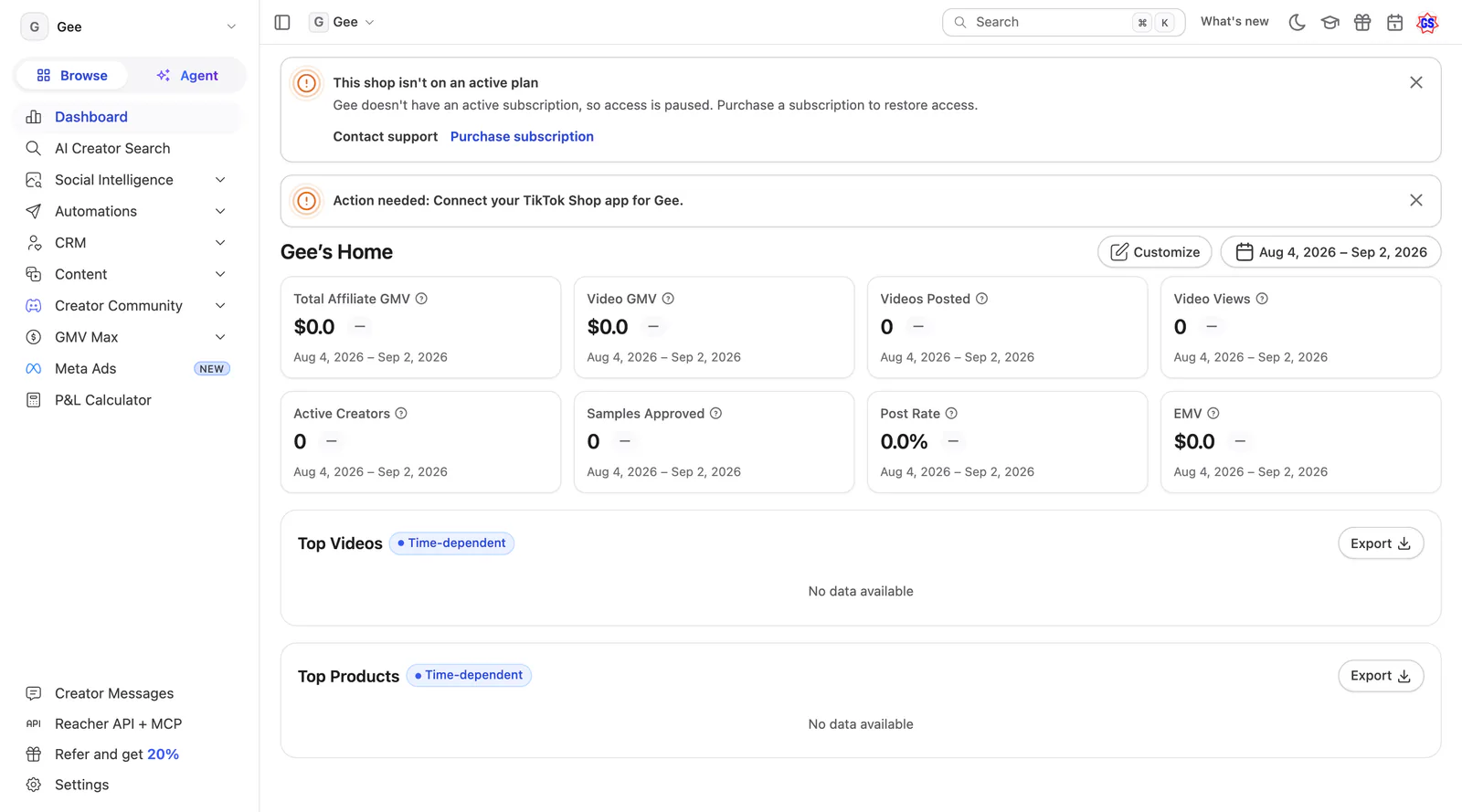Image resolution: width=1462 pixels, height=812 pixels.
Task: Dismiss the TikTok Shop connect banner
Action: pos(1416,200)
